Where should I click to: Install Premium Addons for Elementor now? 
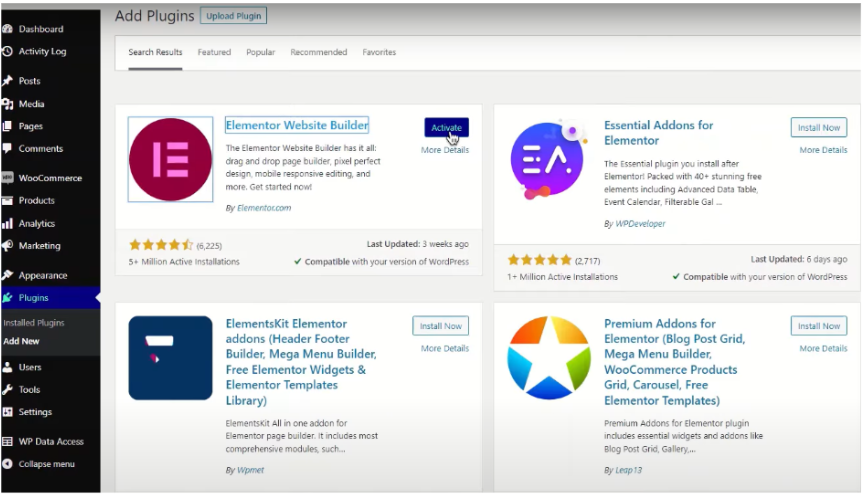(x=819, y=326)
